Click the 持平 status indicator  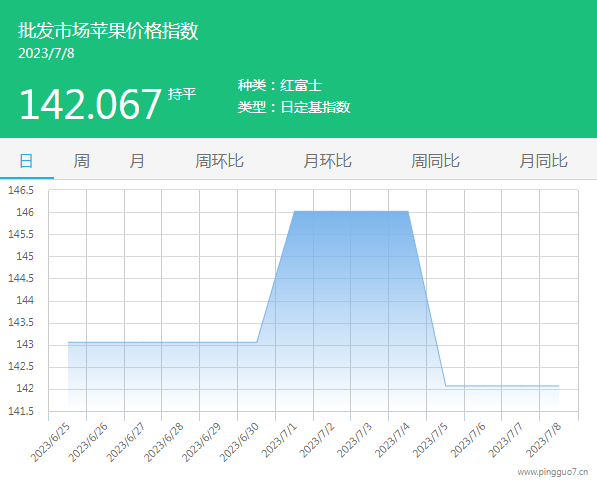click(x=182, y=94)
